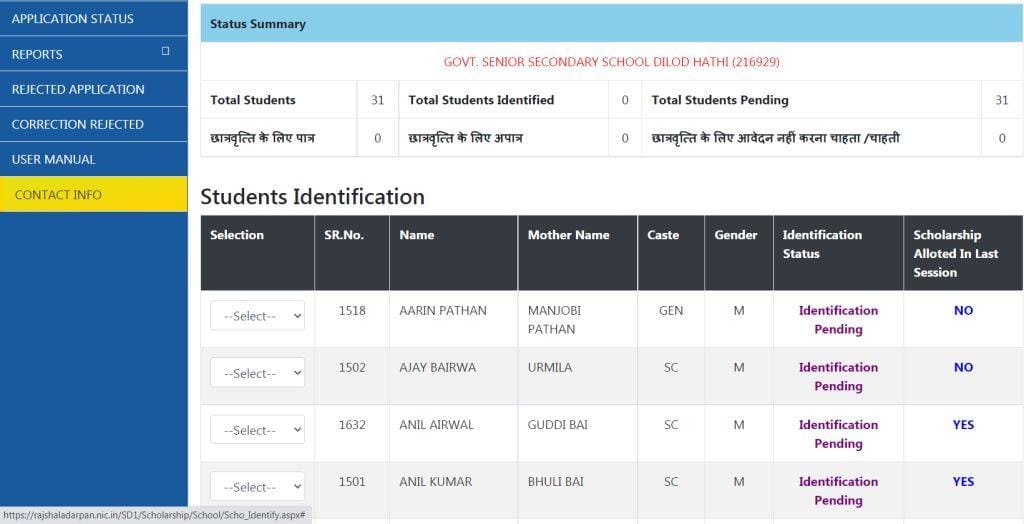Click the Selection column header
The image size is (1024, 524).
(x=237, y=235)
